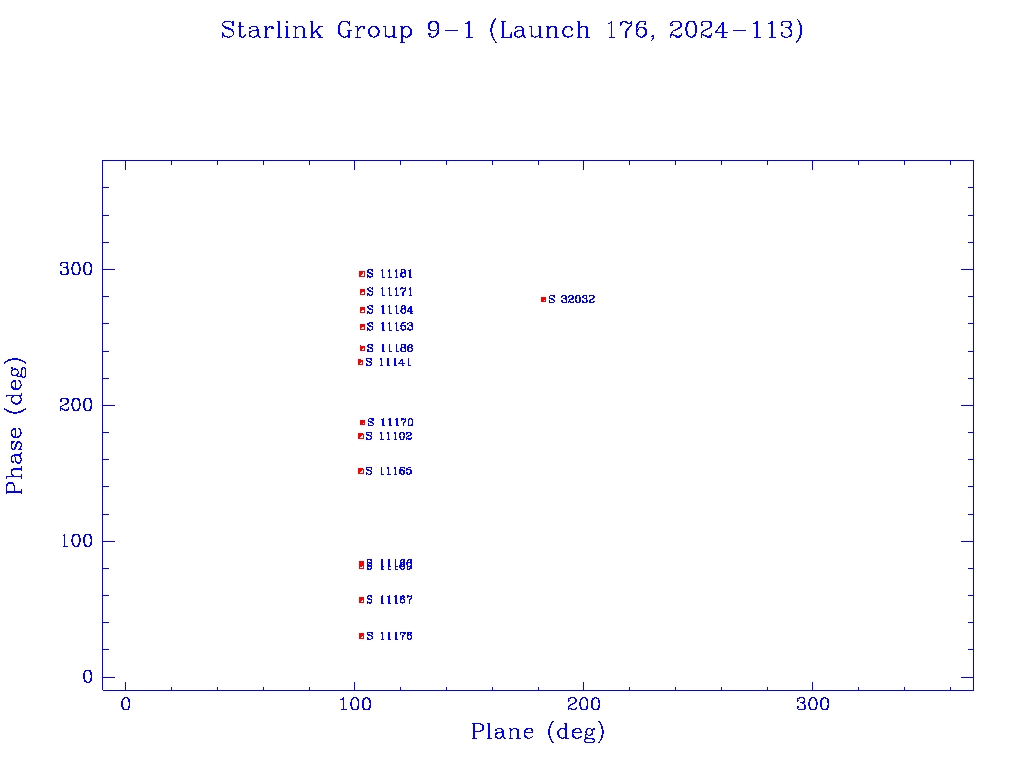Click the '200' tick label on Plane axis
Viewport: 1024px width, 768px height.
click(583, 705)
